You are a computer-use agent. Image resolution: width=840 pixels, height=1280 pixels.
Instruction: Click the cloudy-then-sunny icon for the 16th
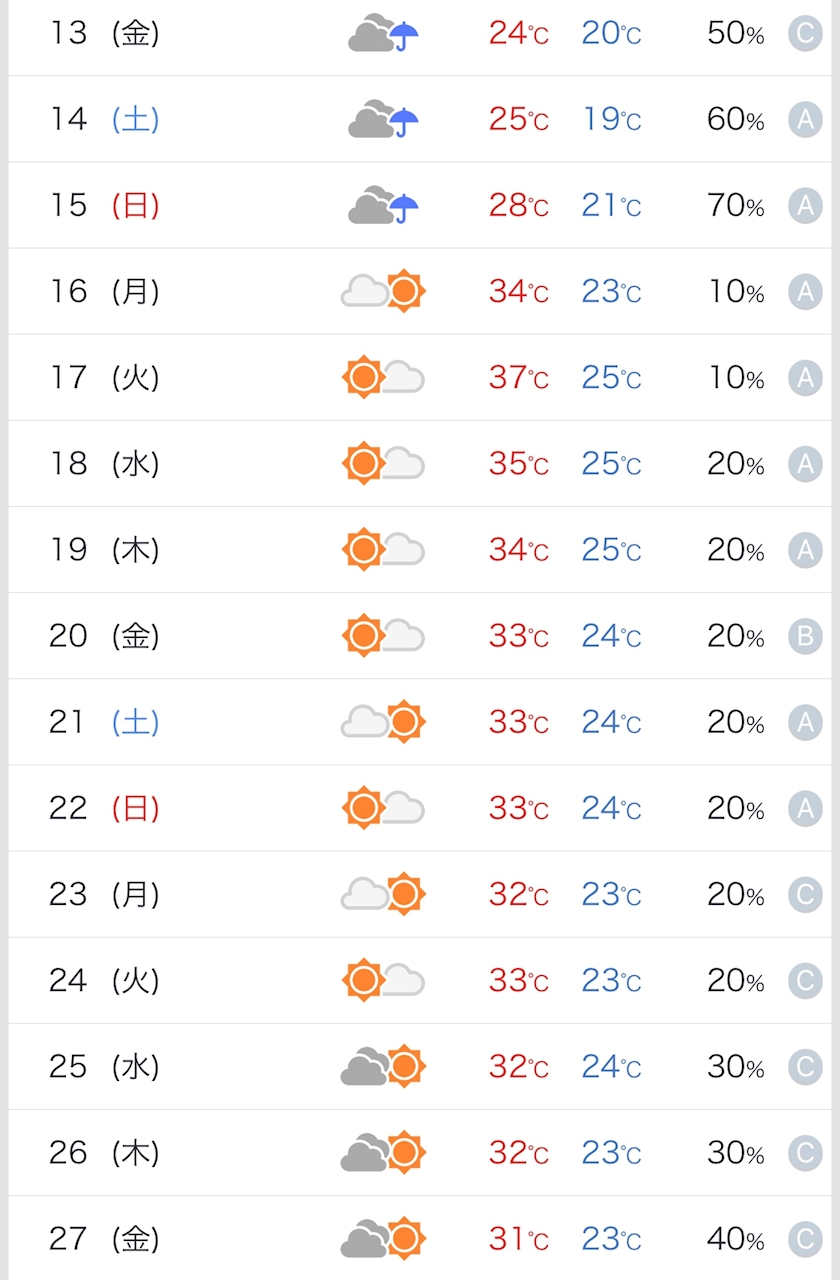[x=383, y=291]
